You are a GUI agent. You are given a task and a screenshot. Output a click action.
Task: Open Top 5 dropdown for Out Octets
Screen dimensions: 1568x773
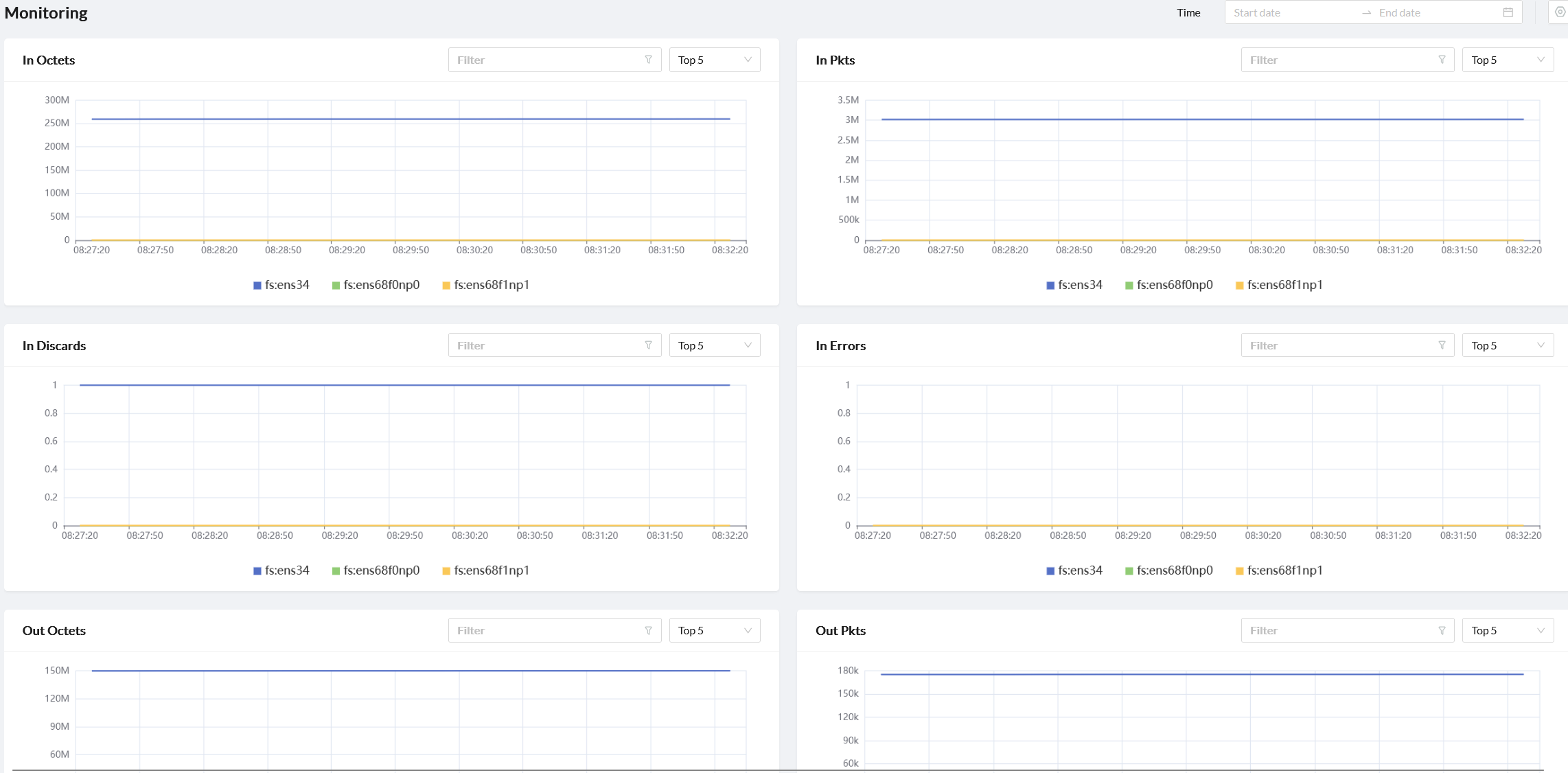tap(714, 630)
